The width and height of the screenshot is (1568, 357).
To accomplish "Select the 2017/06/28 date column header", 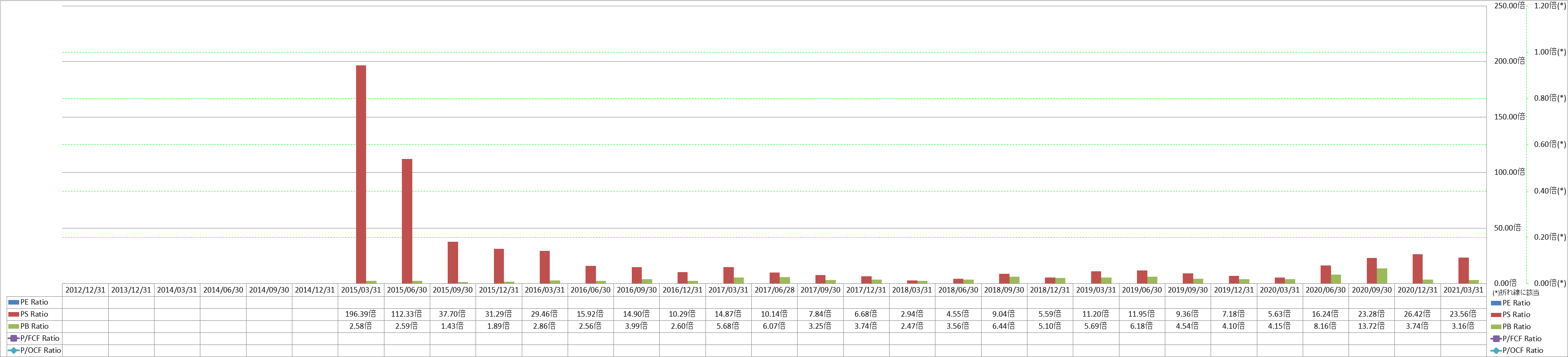I will tap(774, 290).
